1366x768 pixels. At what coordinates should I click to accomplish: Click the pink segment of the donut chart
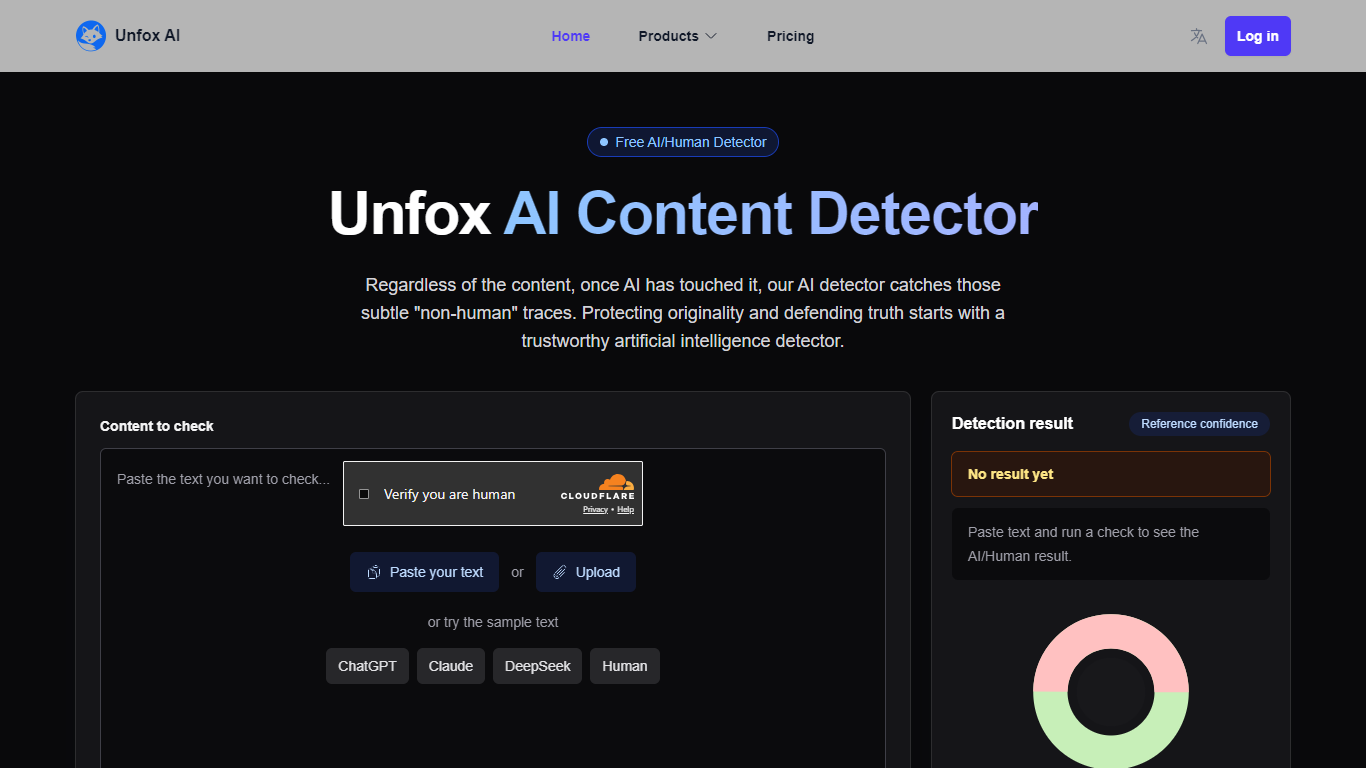1111,632
